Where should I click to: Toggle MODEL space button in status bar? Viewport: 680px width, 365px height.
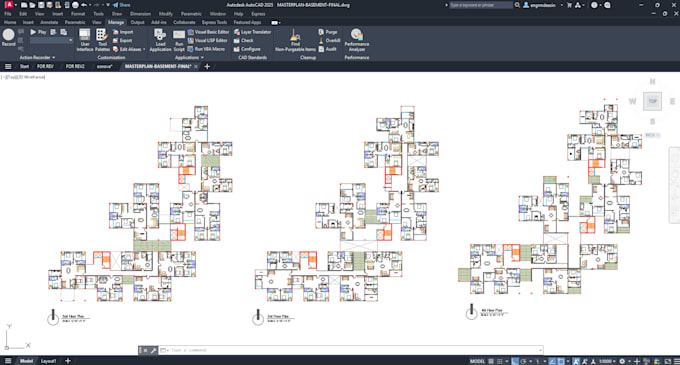(x=477, y=361)
